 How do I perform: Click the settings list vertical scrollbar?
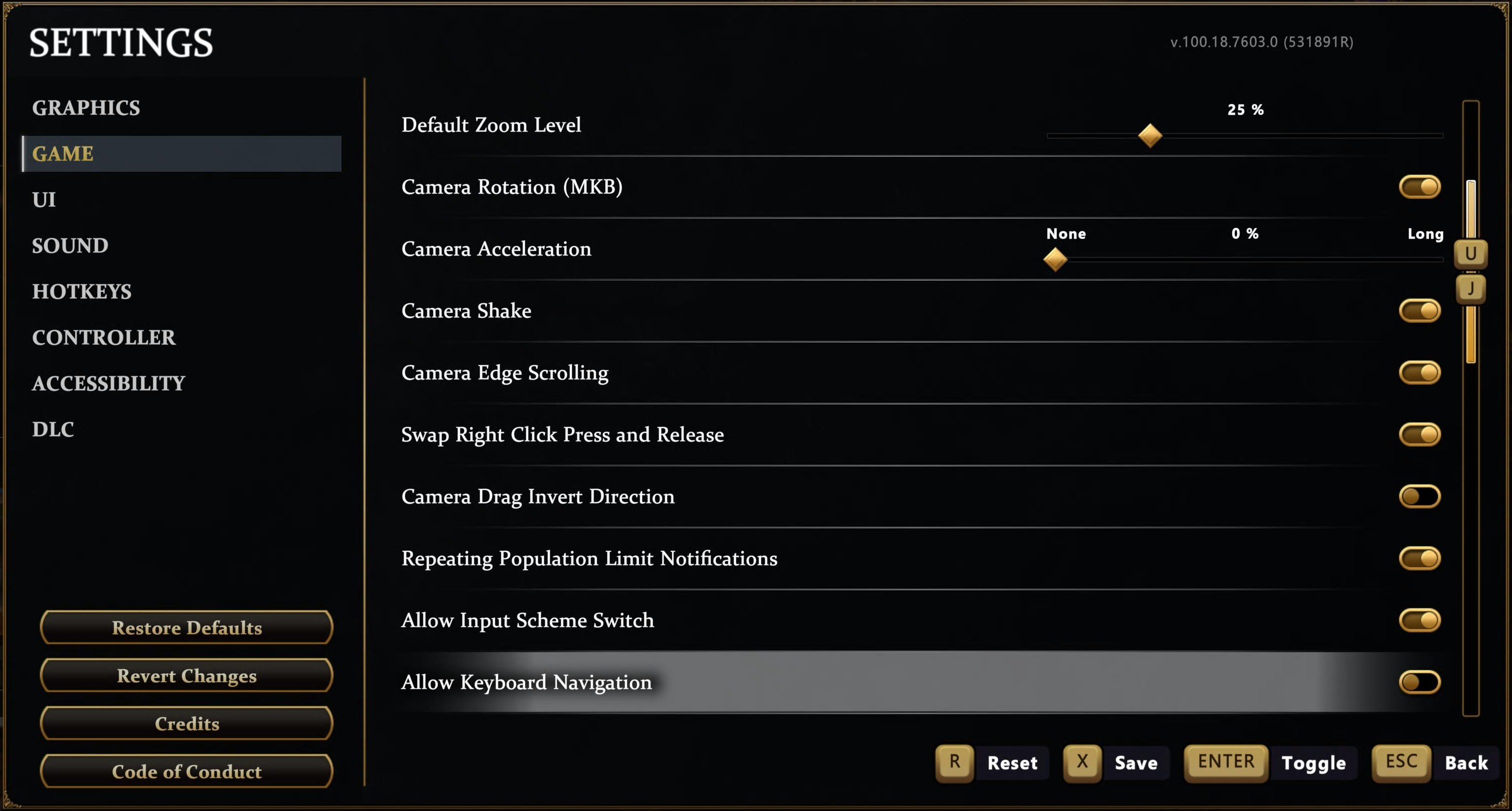pos(1471,408)
